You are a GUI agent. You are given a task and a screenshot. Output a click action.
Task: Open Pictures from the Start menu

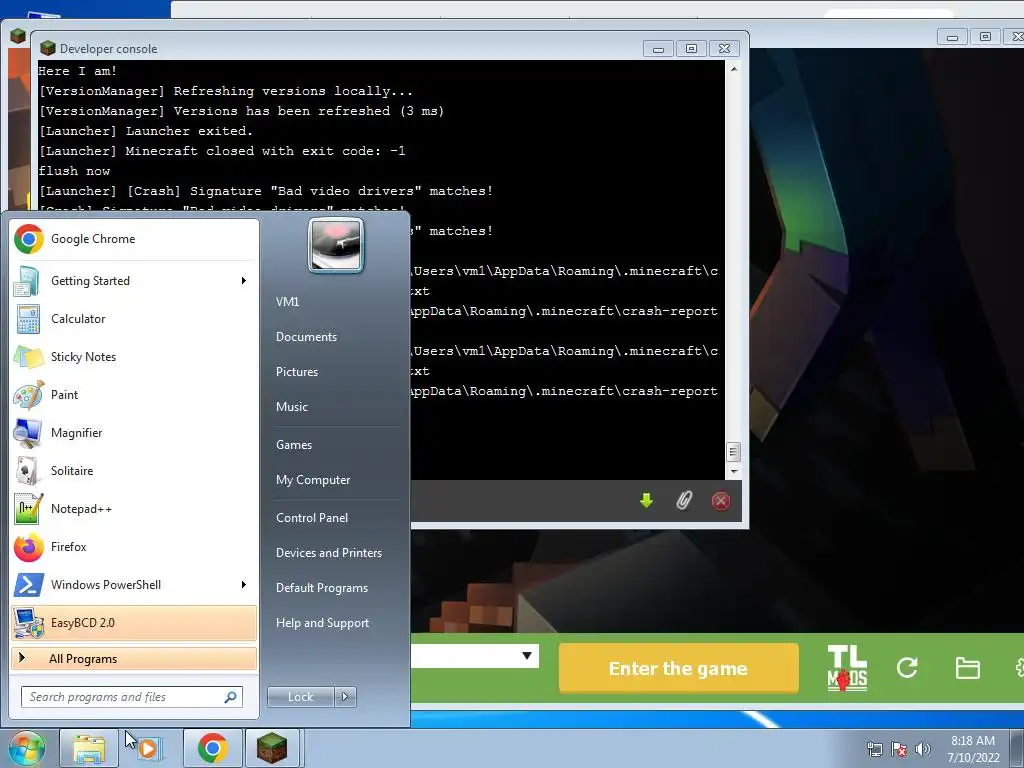coord(297,372)
